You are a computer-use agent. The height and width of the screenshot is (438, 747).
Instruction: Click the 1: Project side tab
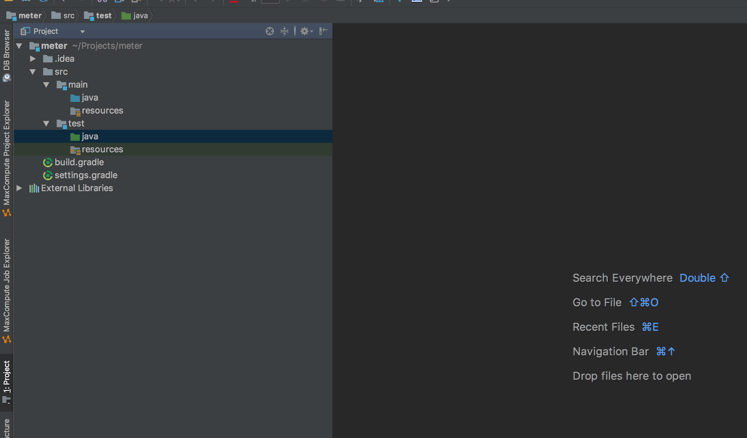[6, 380]
